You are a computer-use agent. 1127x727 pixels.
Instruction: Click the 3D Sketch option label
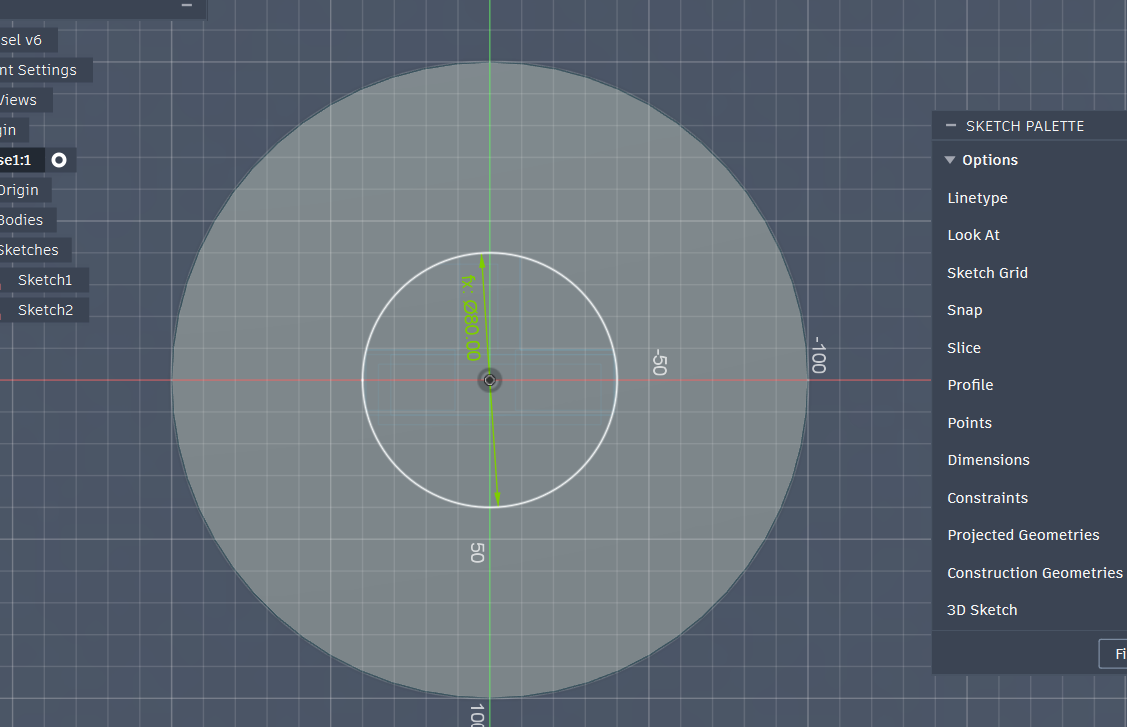pos(982,610)
